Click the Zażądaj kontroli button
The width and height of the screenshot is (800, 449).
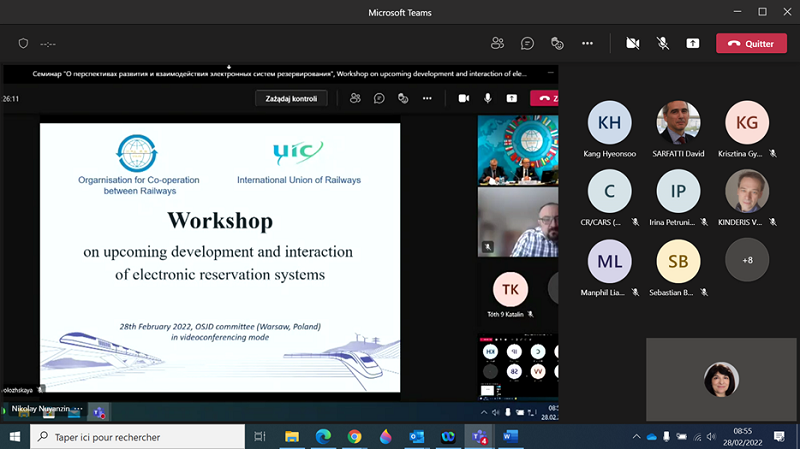(x=291, y=98)
